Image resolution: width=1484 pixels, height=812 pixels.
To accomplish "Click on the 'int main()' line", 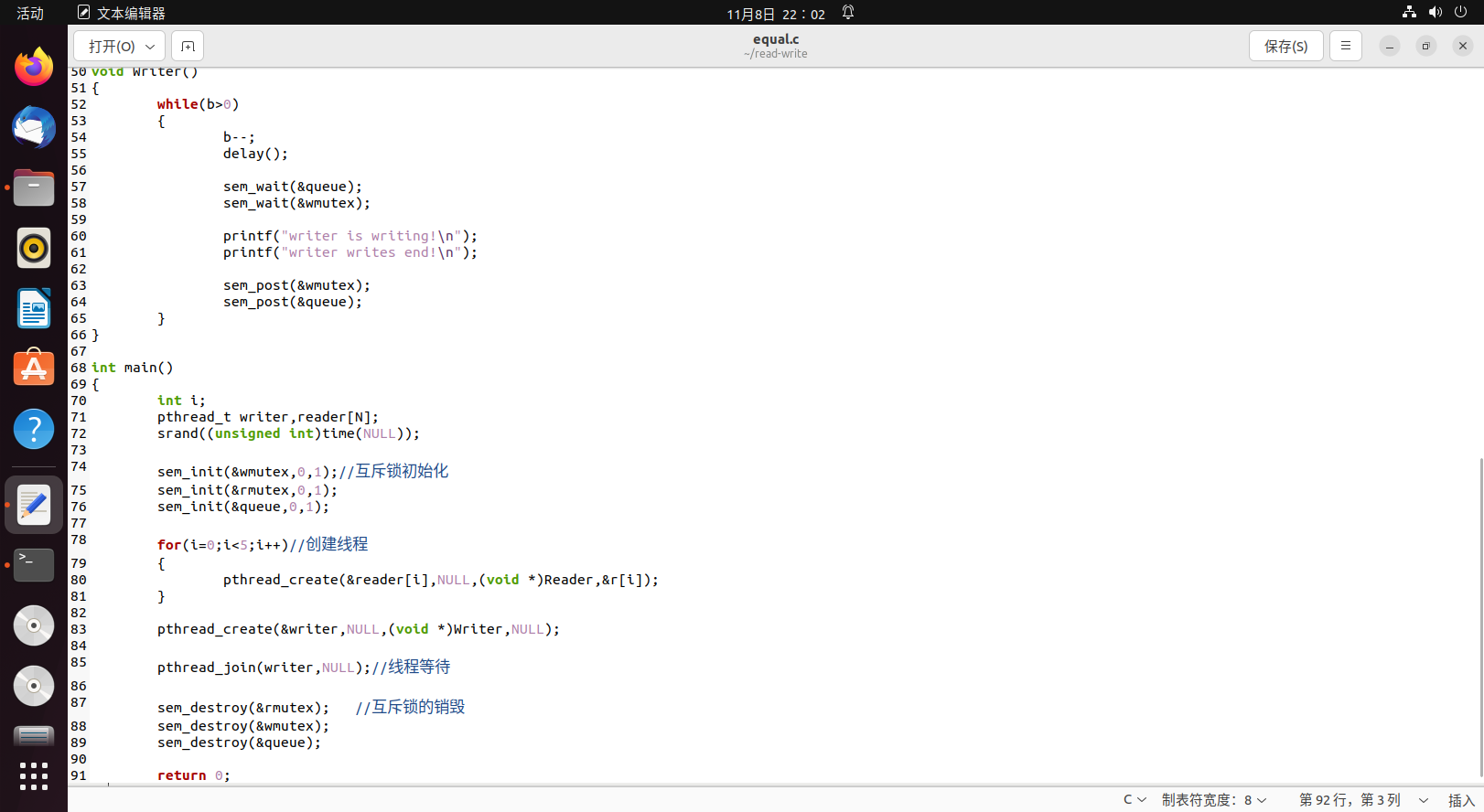I will click(x=132, y=368).
